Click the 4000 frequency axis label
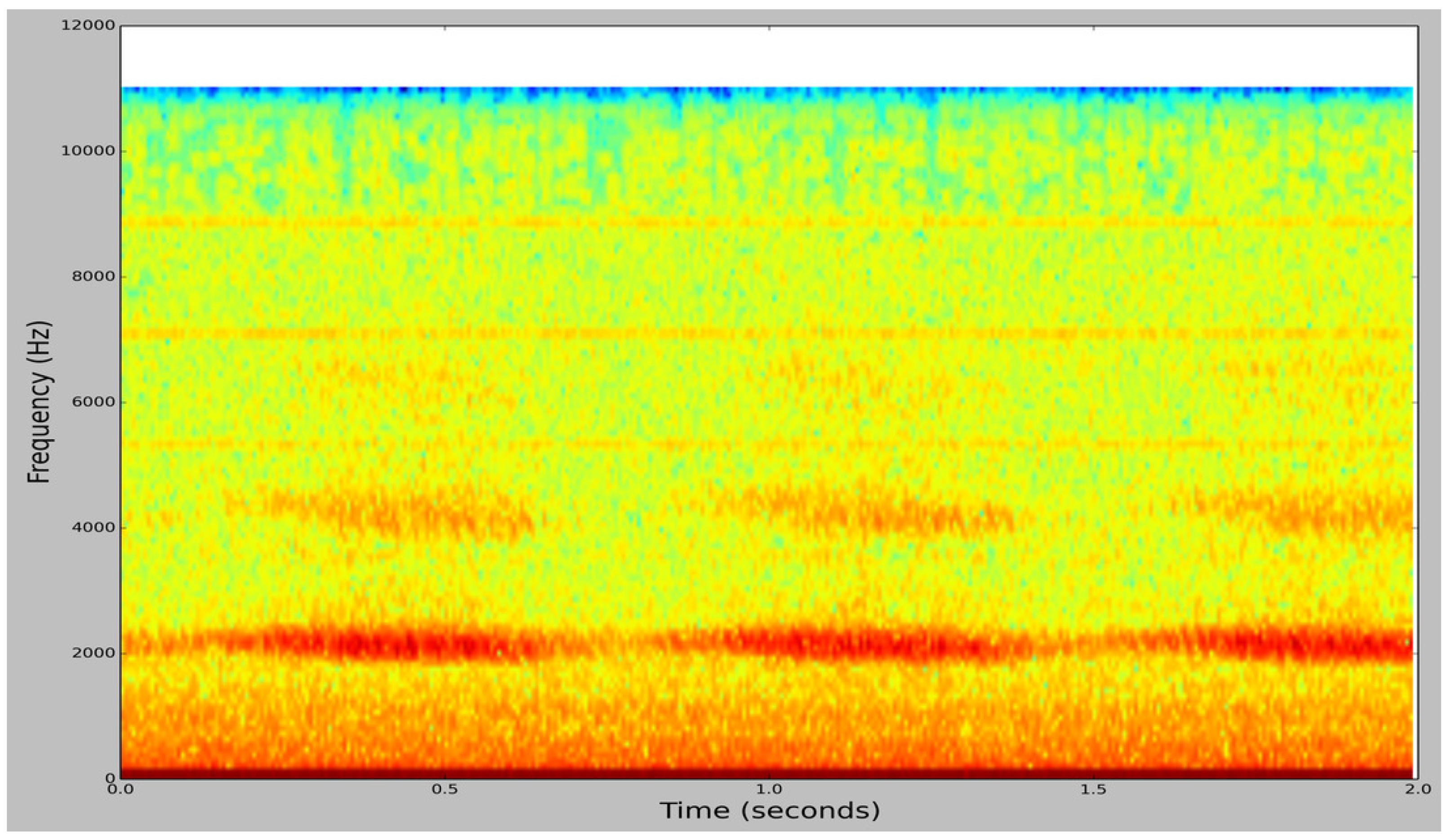Viewport: 1448px width, 840px height. [93, 528]
